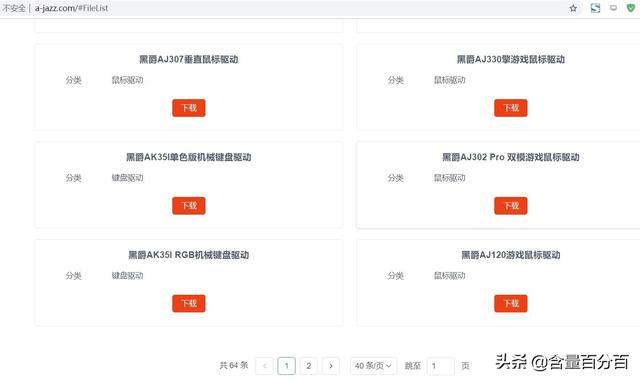Download the 黑爵AJ307垂直鼠标驱动
The width and height of the screenshot is (640, 381).
point(189,108)
